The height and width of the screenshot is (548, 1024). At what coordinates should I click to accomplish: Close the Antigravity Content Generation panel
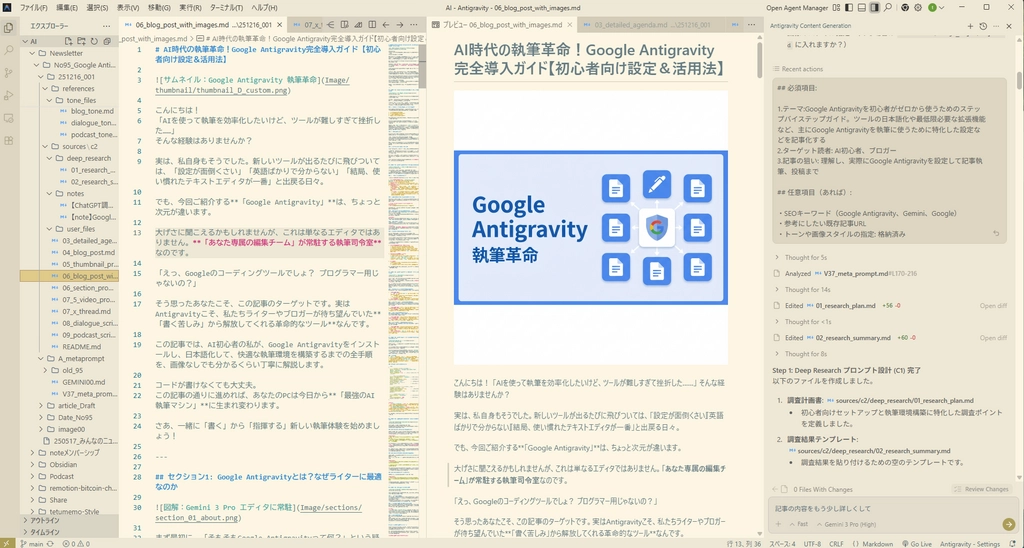coord(1009,26)
